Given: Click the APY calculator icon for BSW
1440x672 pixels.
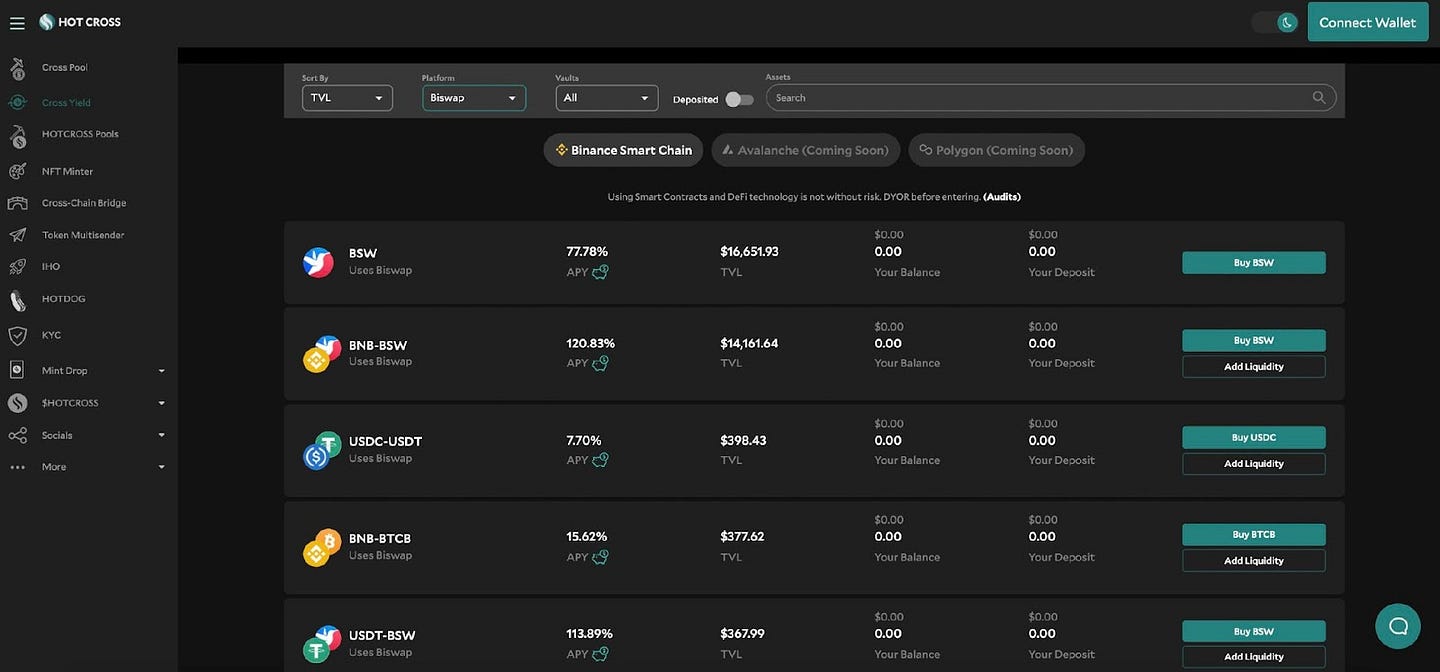Looking at the screenshot, I should coord(600,271).
